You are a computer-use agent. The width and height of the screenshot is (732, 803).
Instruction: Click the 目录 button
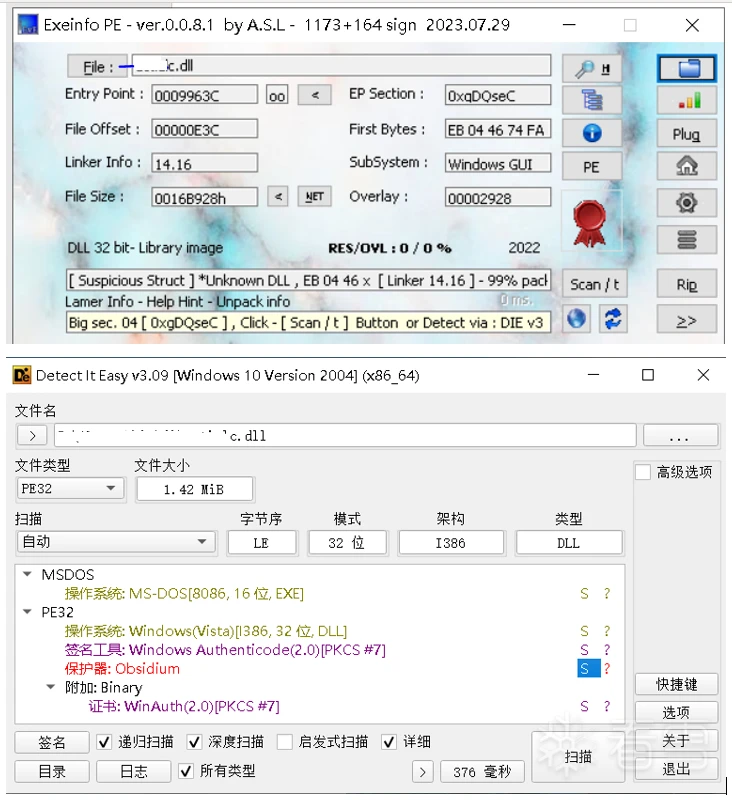tap(52, 771)
